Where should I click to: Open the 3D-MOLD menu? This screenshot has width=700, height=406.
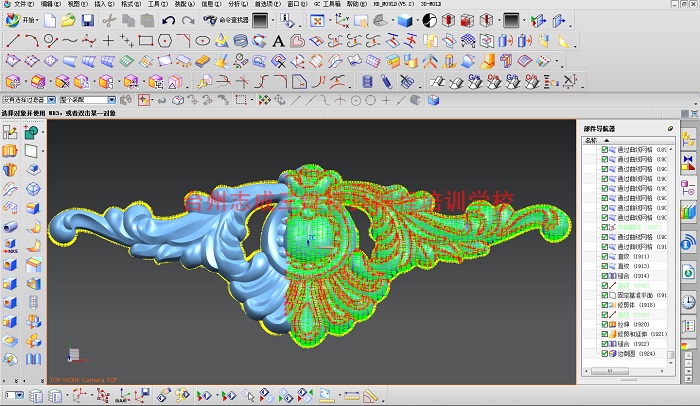431,4
